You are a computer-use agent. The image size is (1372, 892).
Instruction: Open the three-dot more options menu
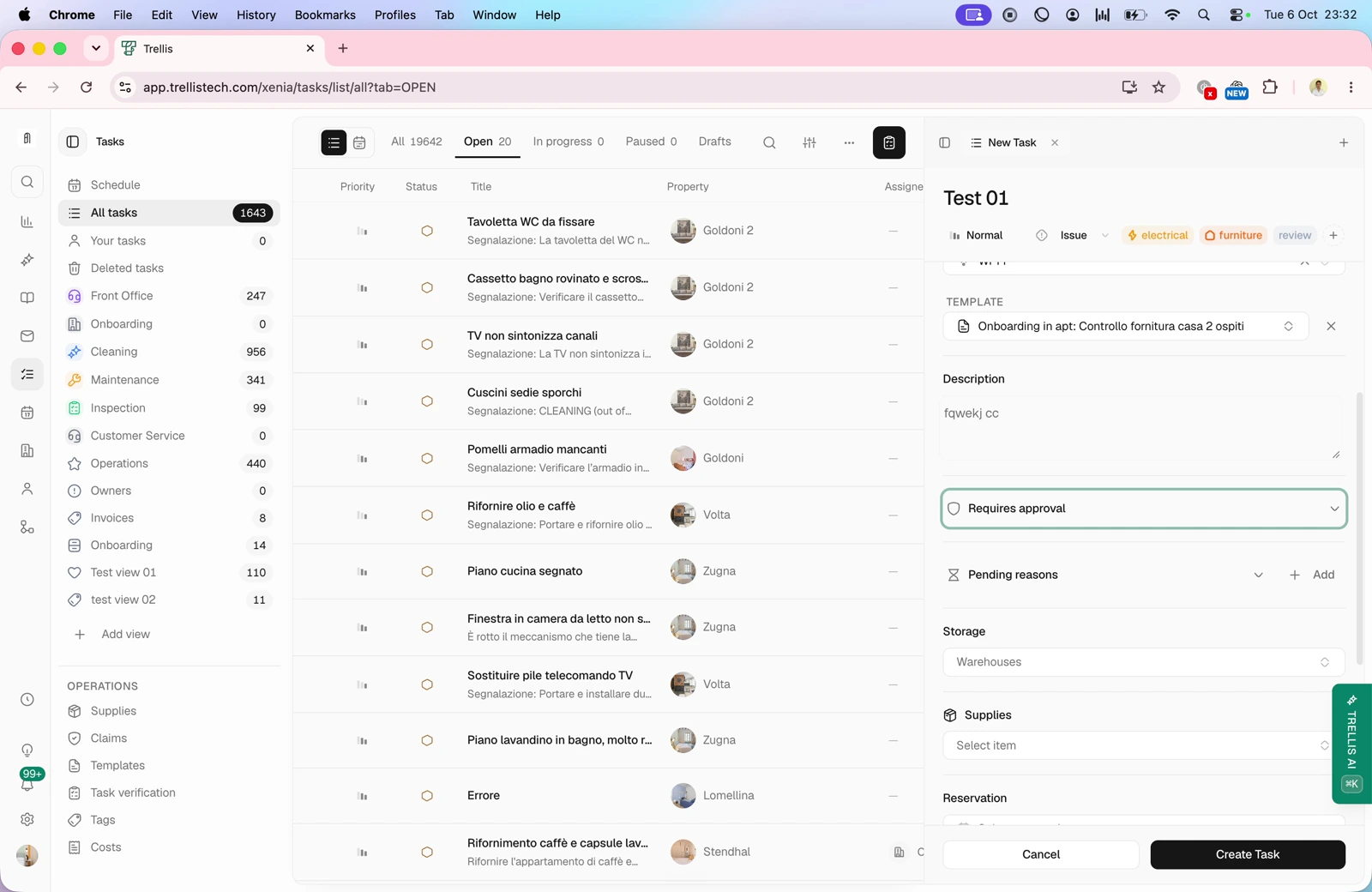point(849,142)
